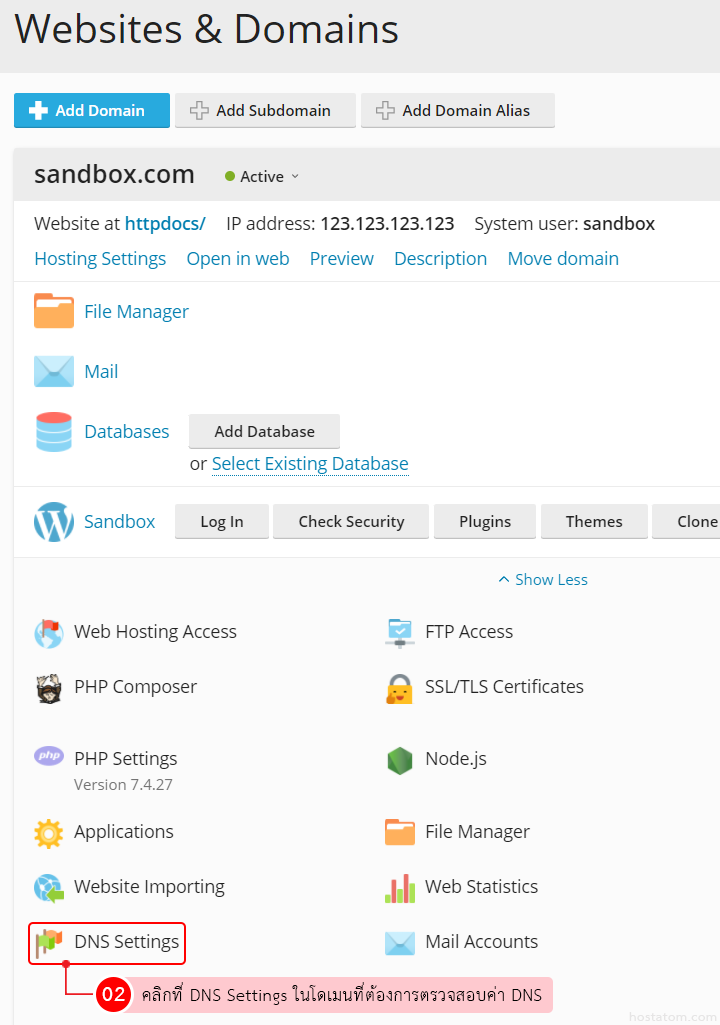Click the Databases stack icon
Screen dimensions: 720x1025
pyautogui.click(x=54, y=432)
